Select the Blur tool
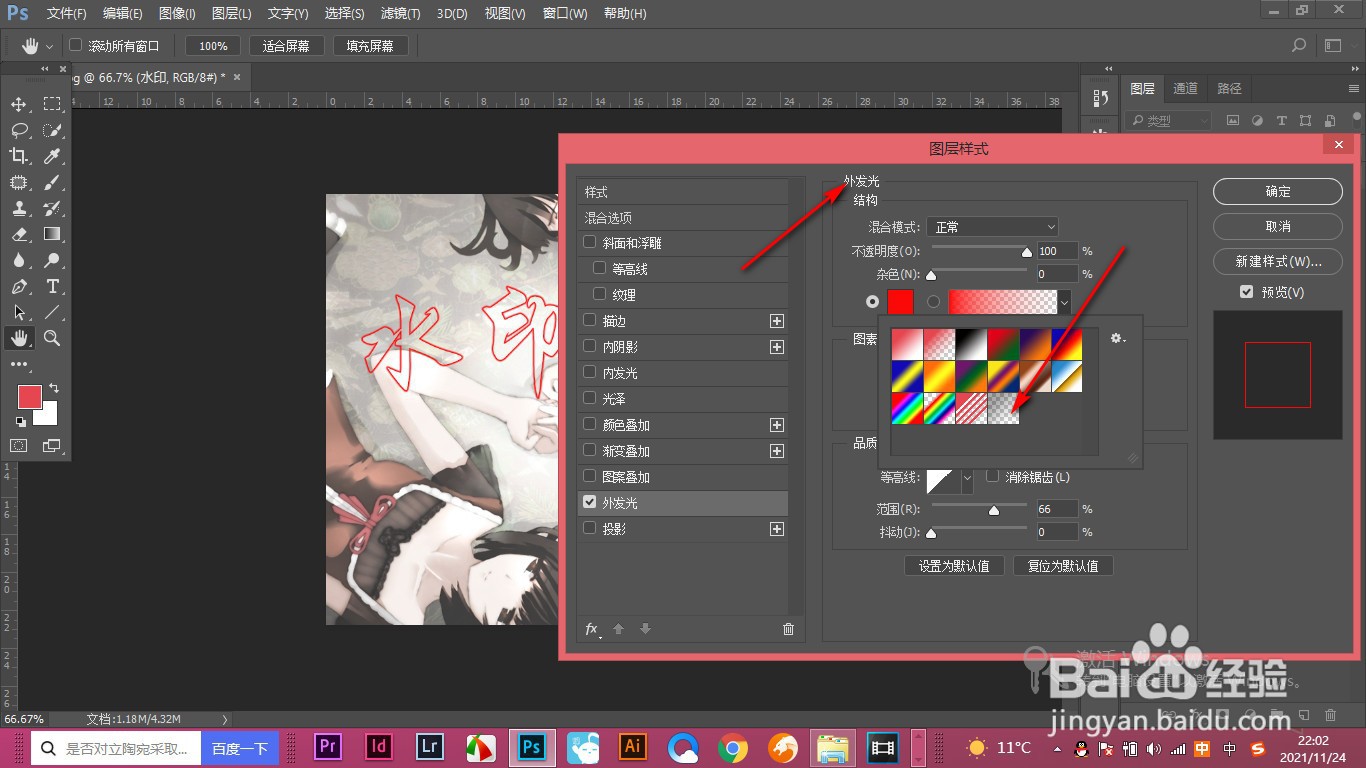 [x=19, y=260]
